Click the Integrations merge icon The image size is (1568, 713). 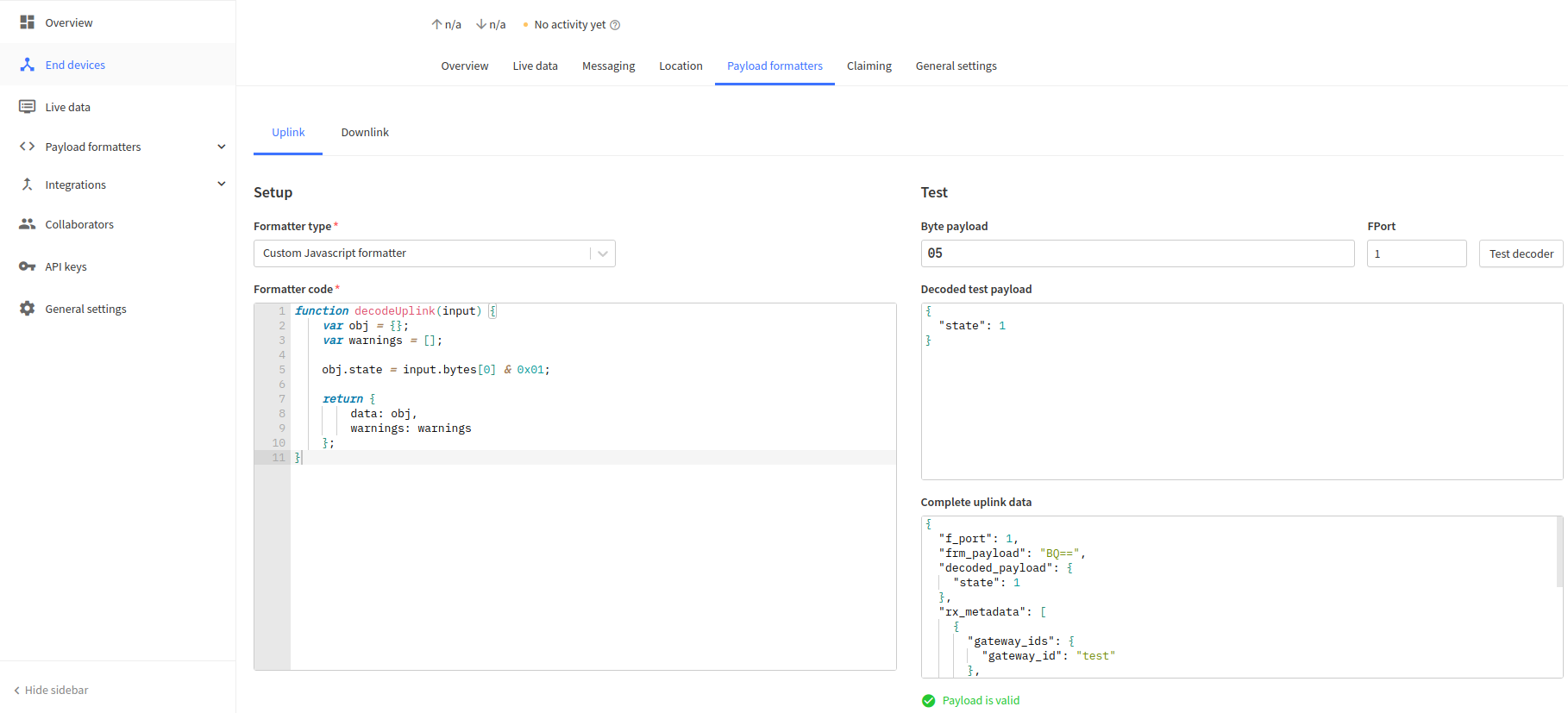click(28, 185)
